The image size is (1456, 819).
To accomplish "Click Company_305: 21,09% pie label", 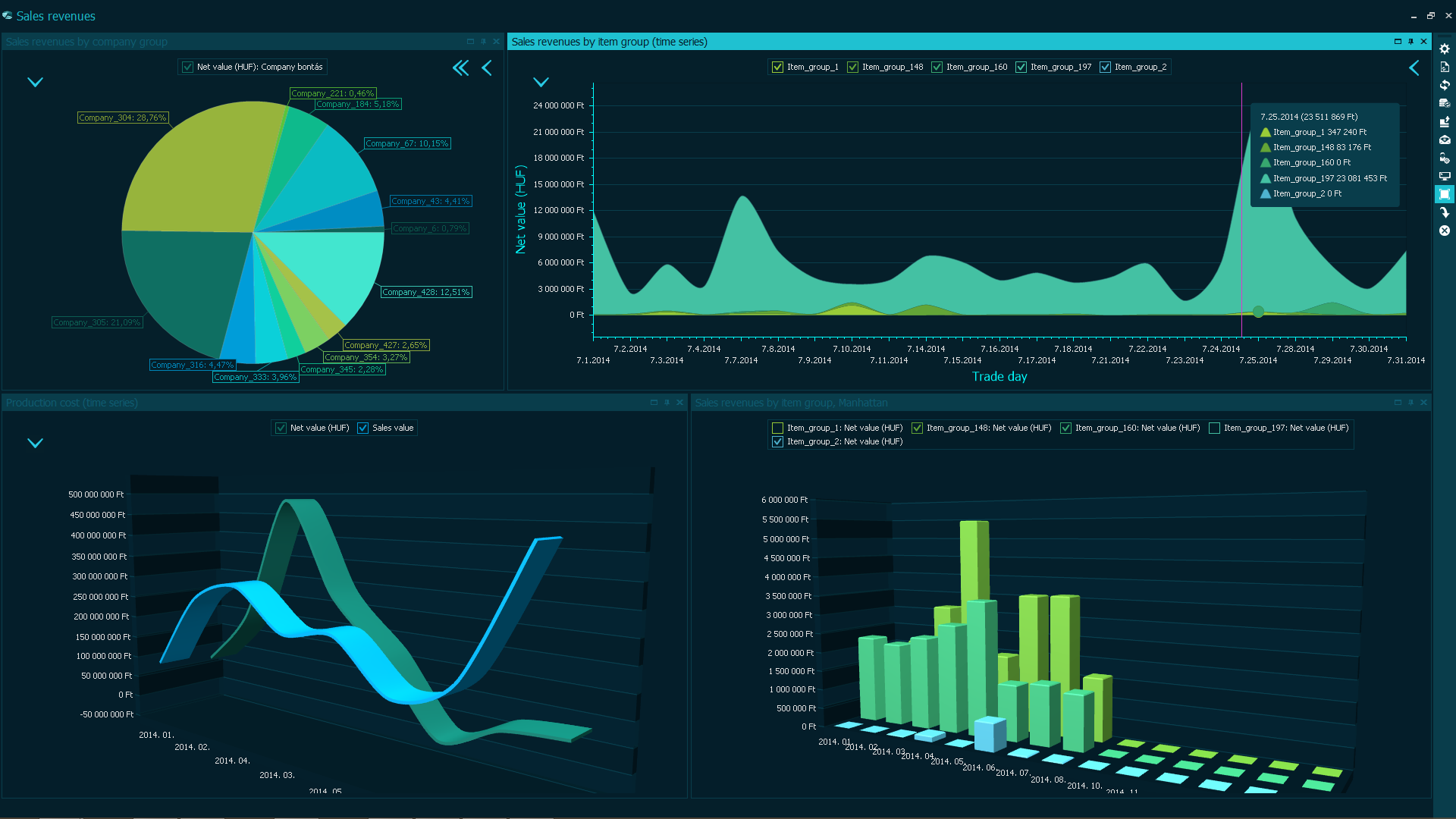I will 97,322.
